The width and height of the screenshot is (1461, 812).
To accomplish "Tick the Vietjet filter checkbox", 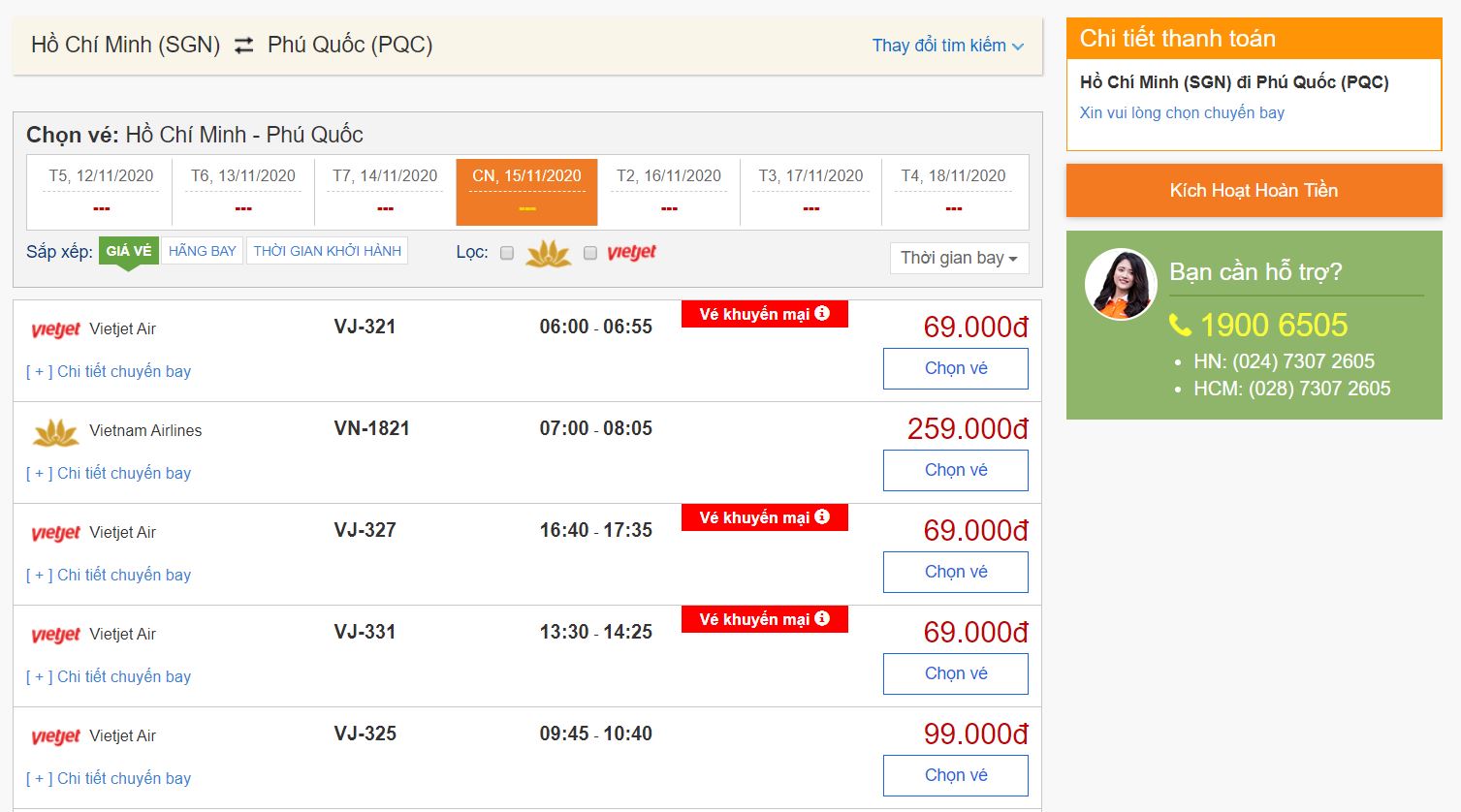I will coord(589,253).
